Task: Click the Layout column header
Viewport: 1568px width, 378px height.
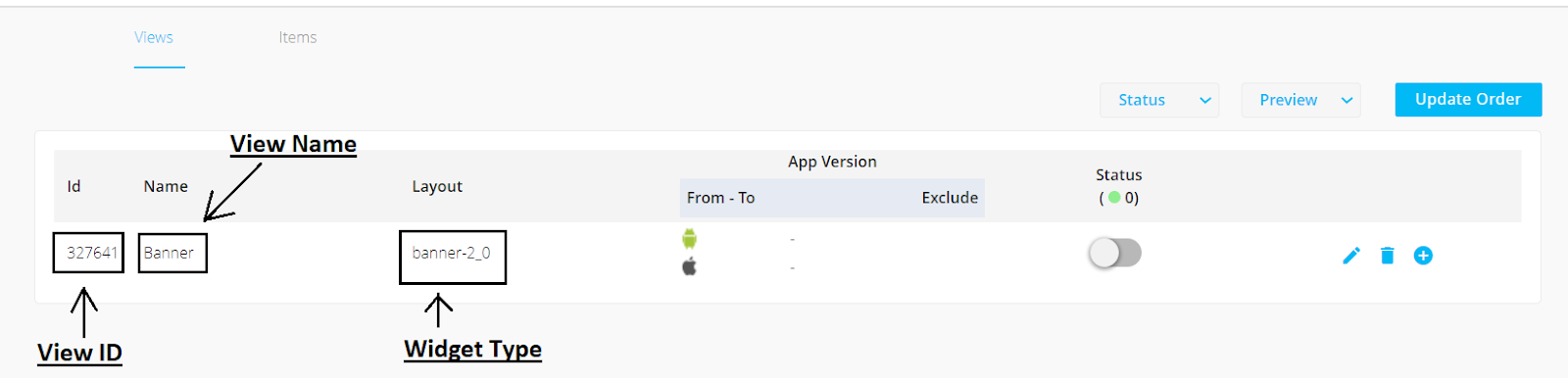Action: (x=437, y=186)
